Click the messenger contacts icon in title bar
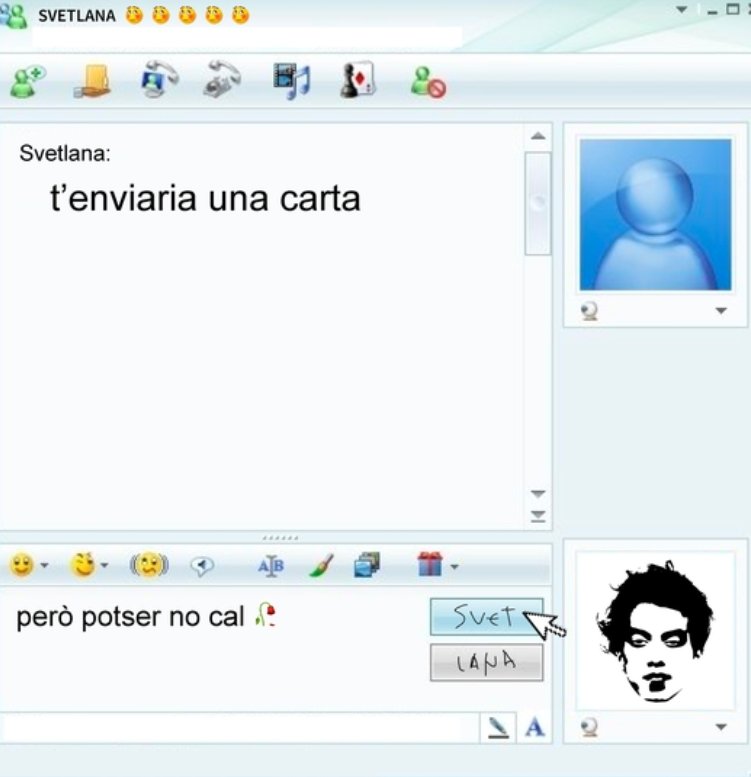 click(x=14, y=15)
